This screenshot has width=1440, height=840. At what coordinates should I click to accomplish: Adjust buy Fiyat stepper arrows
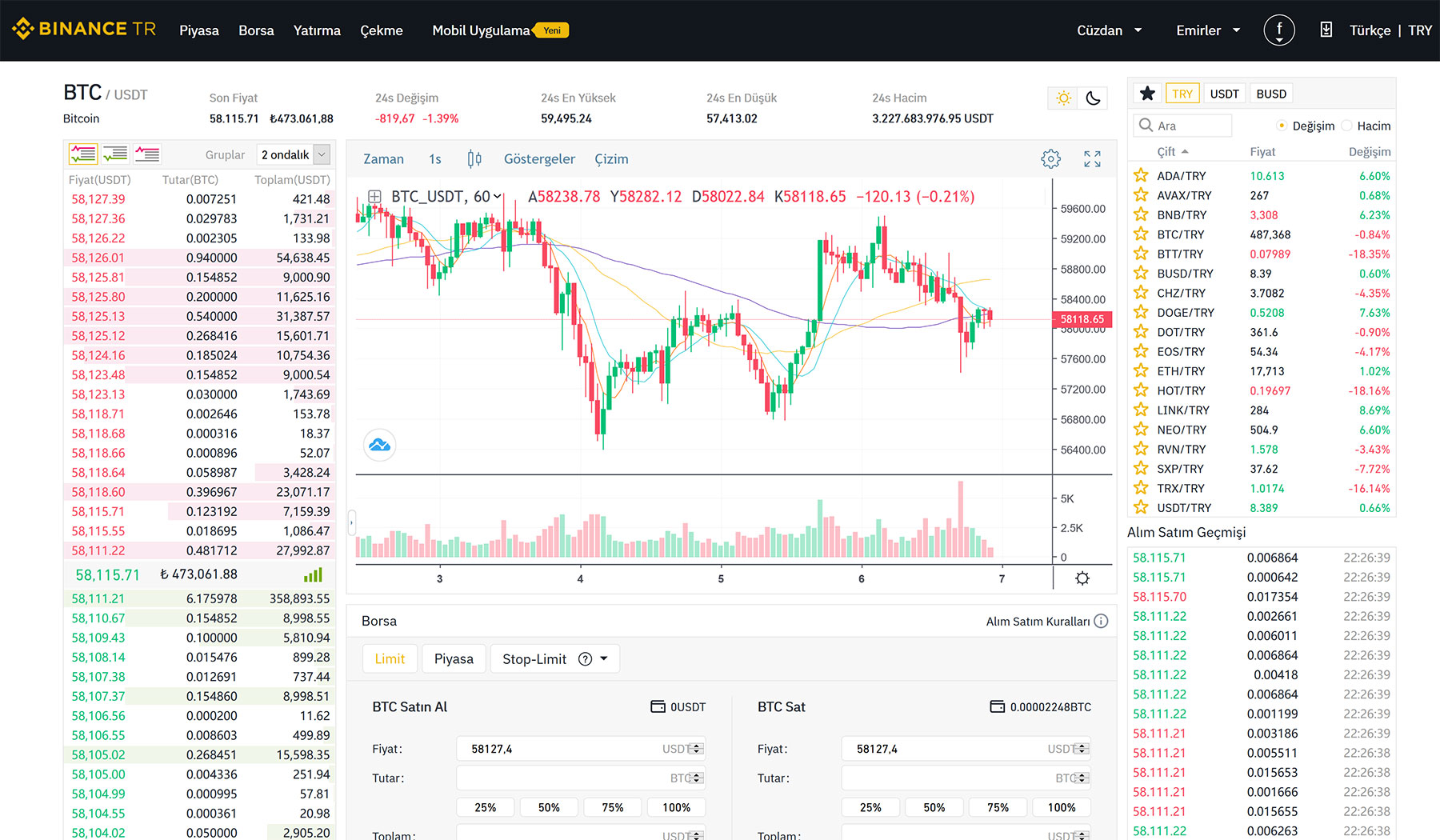(697, 749)
